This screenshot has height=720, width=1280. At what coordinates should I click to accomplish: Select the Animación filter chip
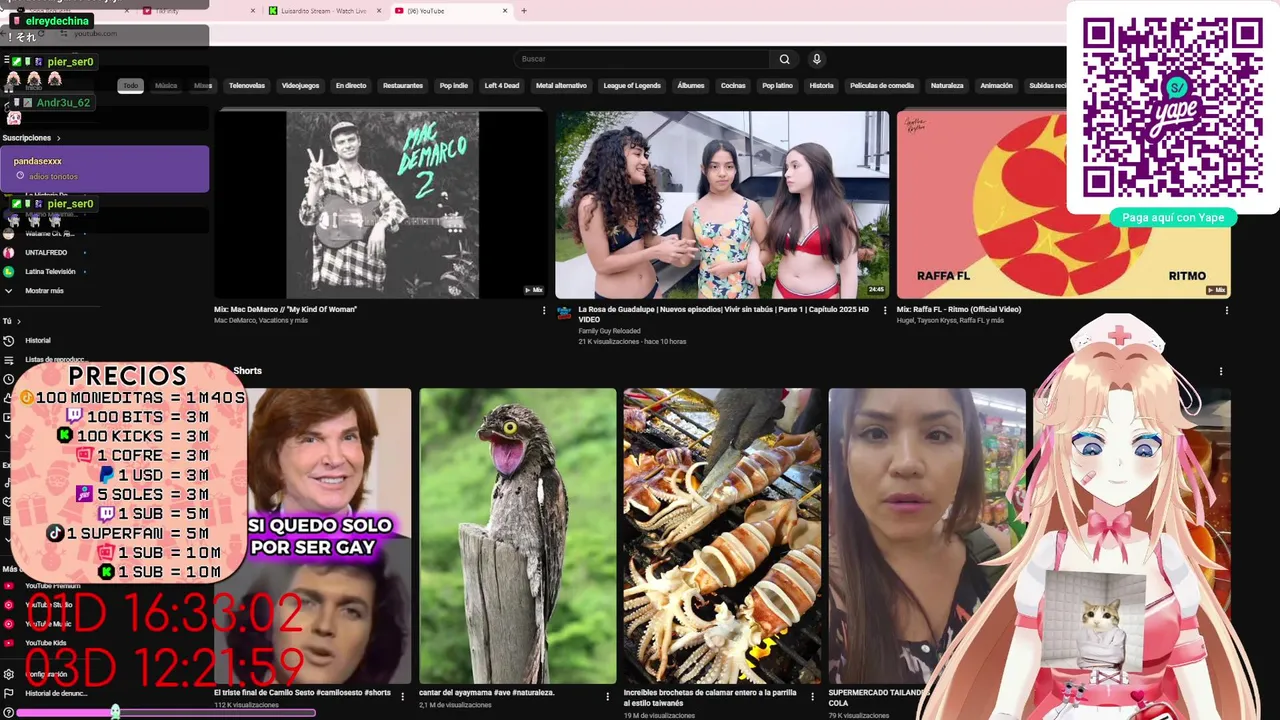point(996,86)
